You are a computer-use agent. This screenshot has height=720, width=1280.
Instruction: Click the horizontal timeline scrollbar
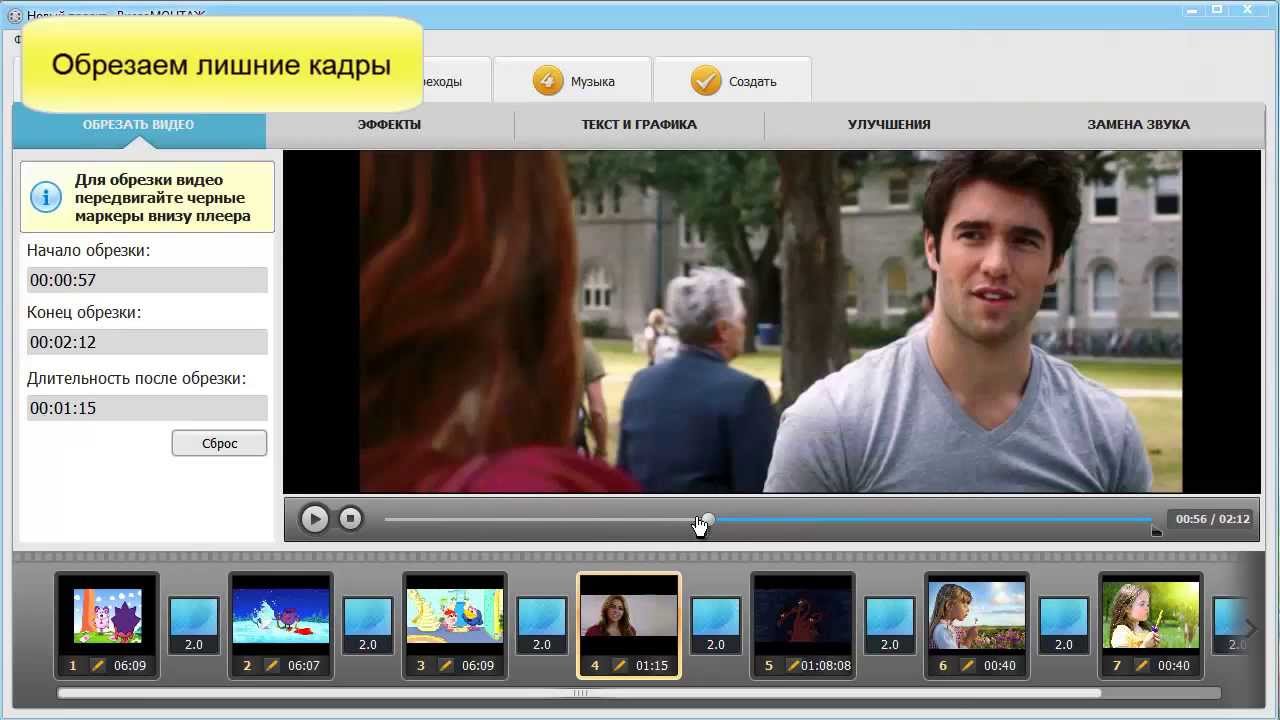click(580, 693)
